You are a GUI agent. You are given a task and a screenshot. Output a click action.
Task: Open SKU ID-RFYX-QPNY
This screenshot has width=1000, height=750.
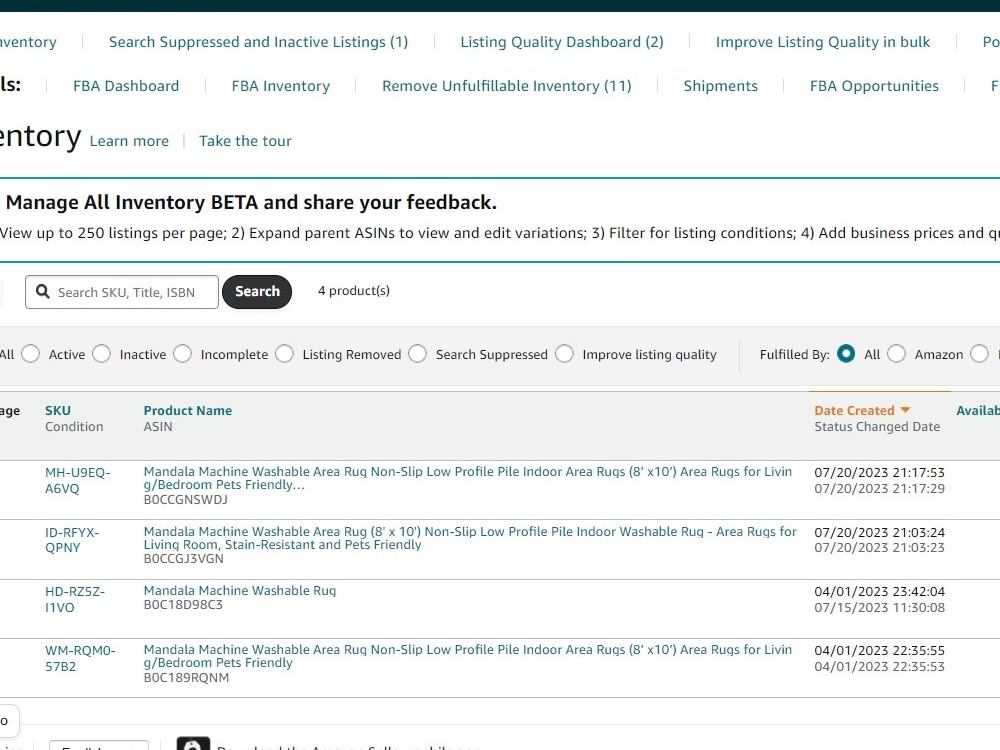(x=72, y=540)
